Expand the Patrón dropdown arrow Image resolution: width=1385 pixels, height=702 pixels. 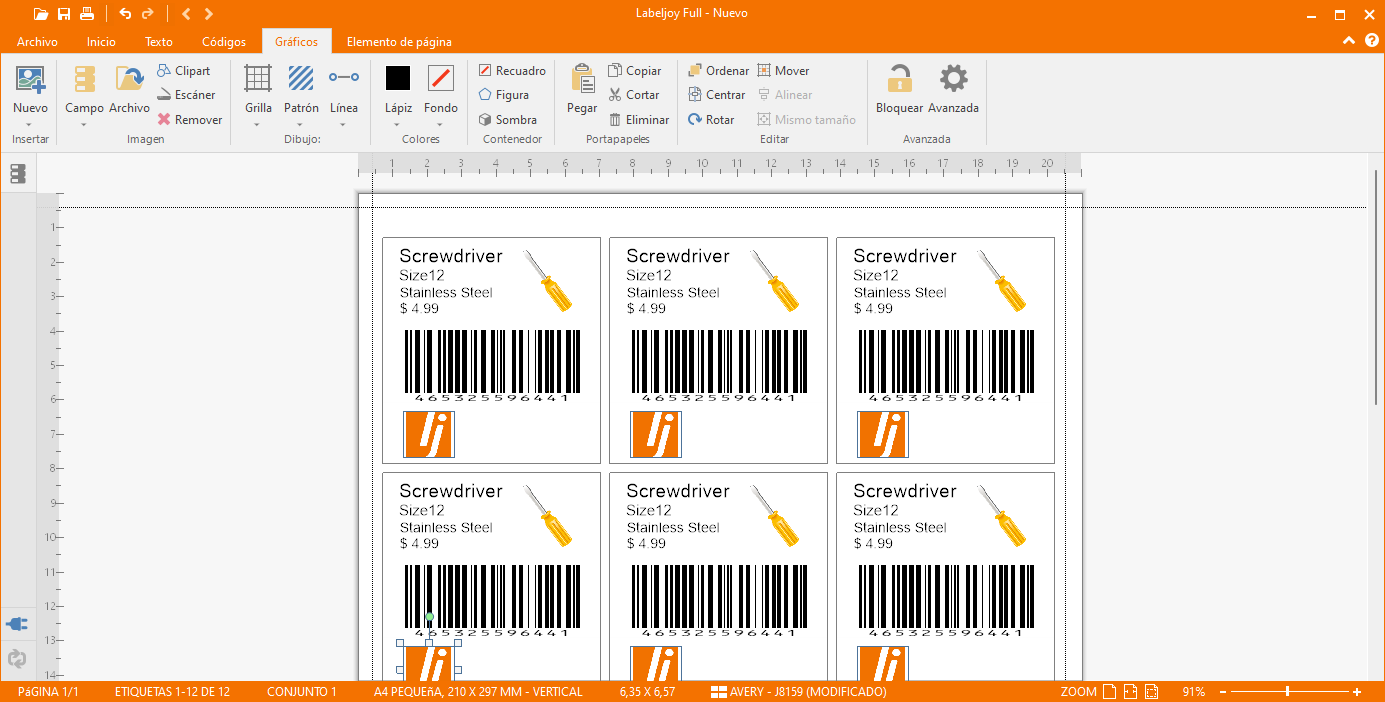[x=301, y=125]
